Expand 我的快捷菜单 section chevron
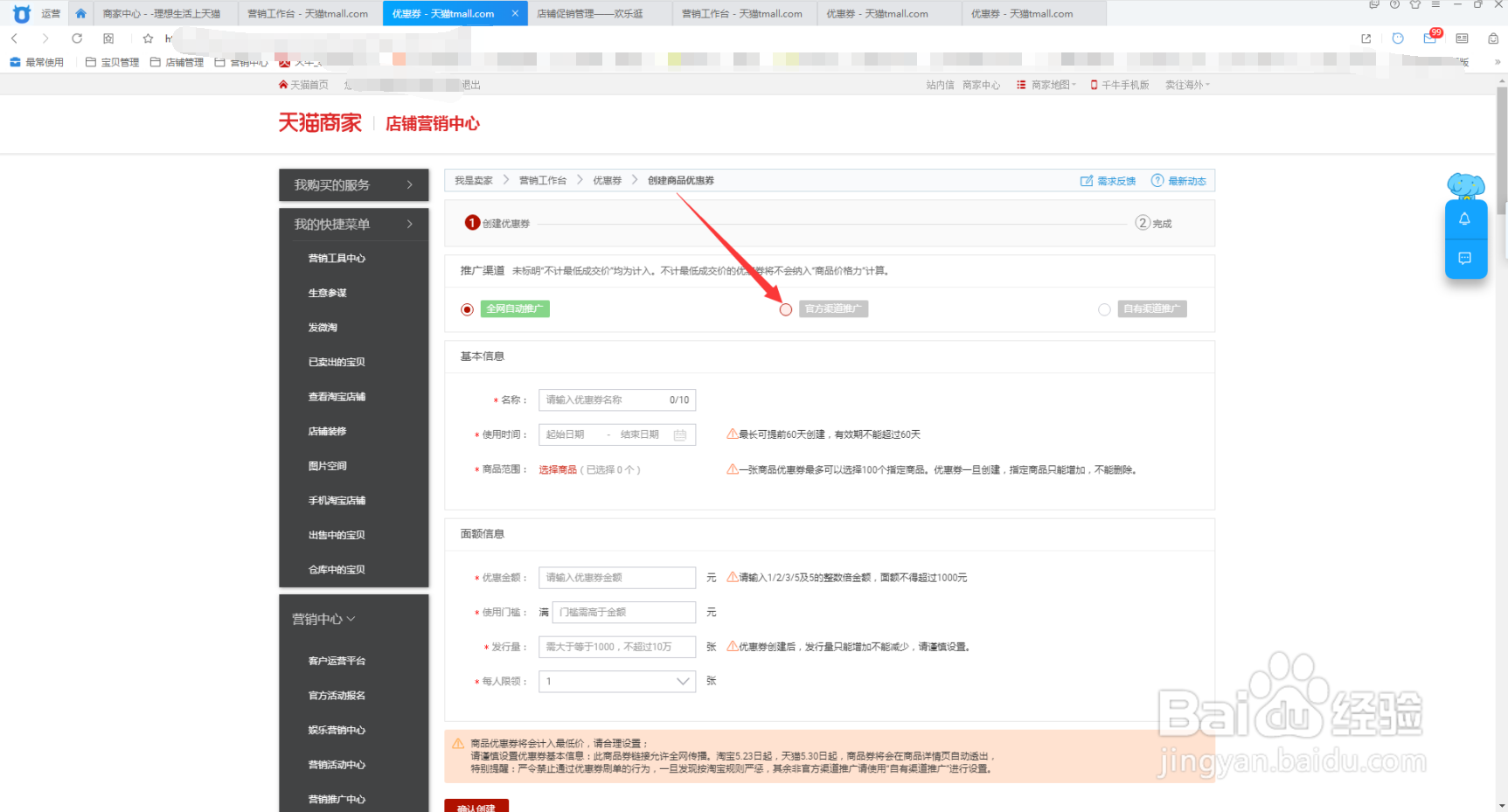The image size is (1508, 812). pyautogui.click(x=410, y=224)
